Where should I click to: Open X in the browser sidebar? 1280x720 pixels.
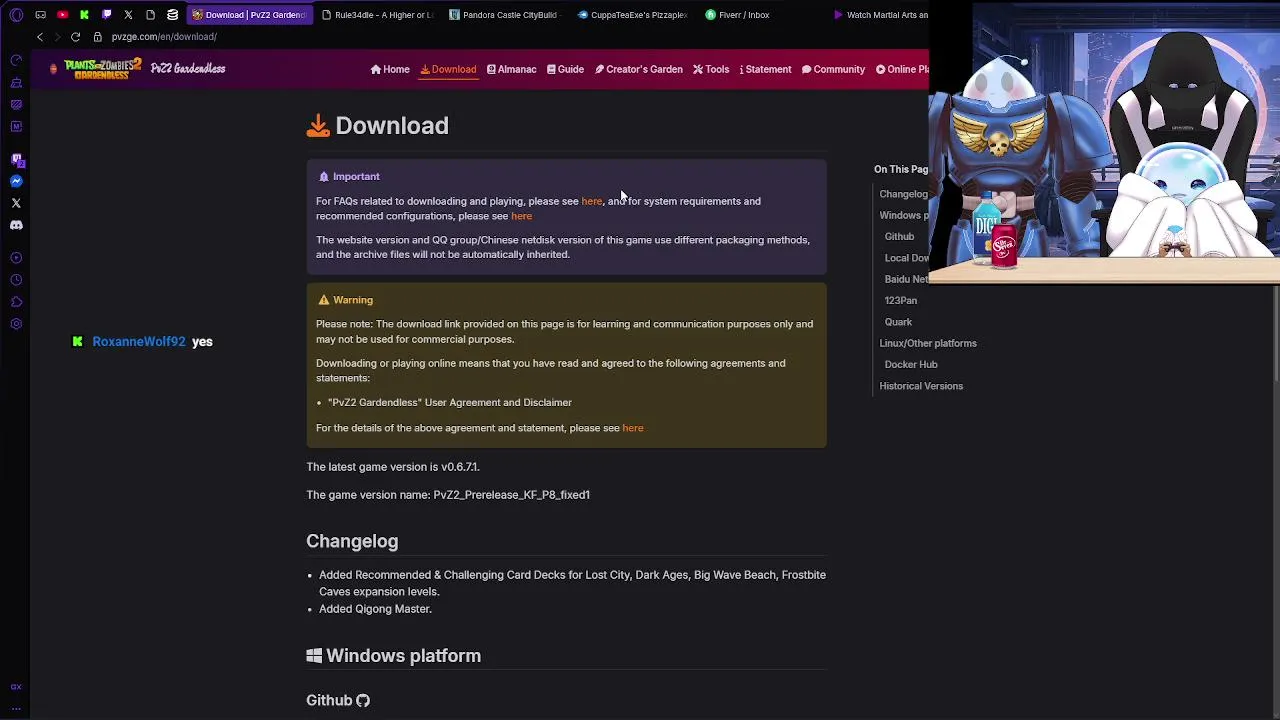point(16,203)
